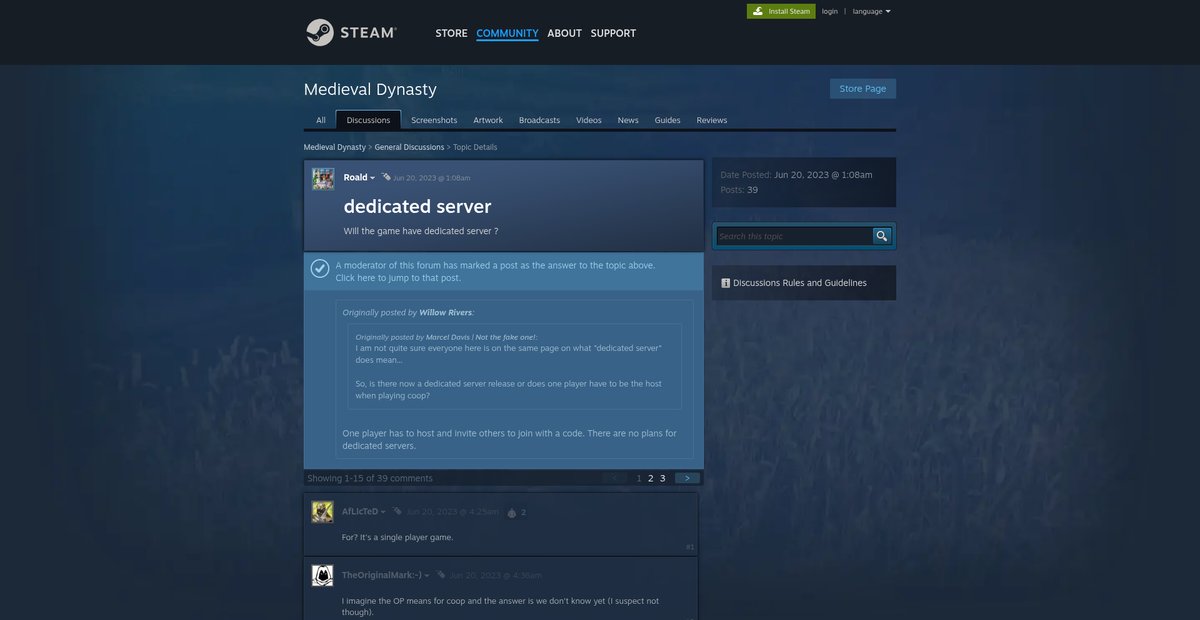Open the Guides tab
The image size is (1200, 620).
click(x=668, y=120)
